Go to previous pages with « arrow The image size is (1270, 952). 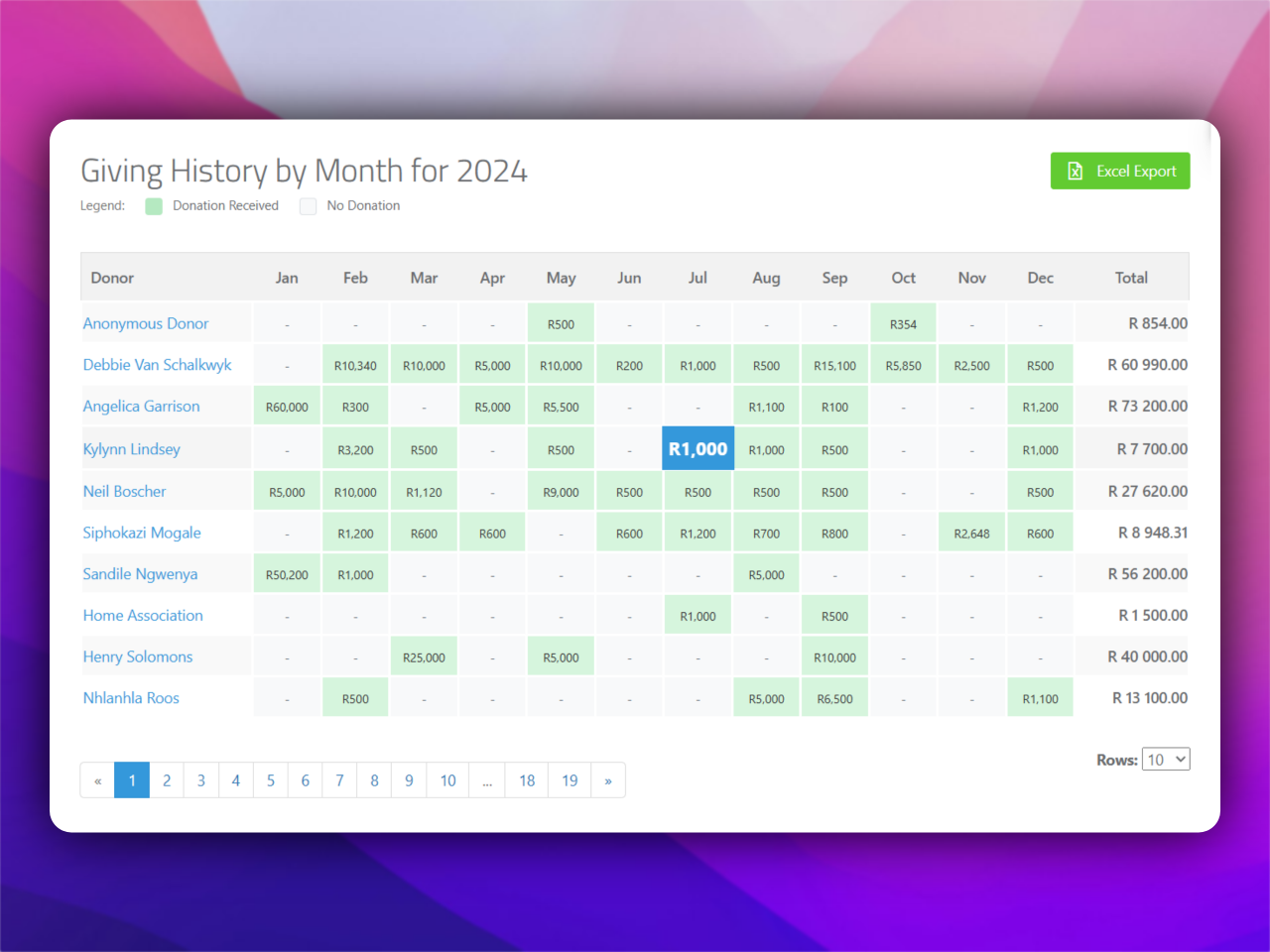coord(97,780)
